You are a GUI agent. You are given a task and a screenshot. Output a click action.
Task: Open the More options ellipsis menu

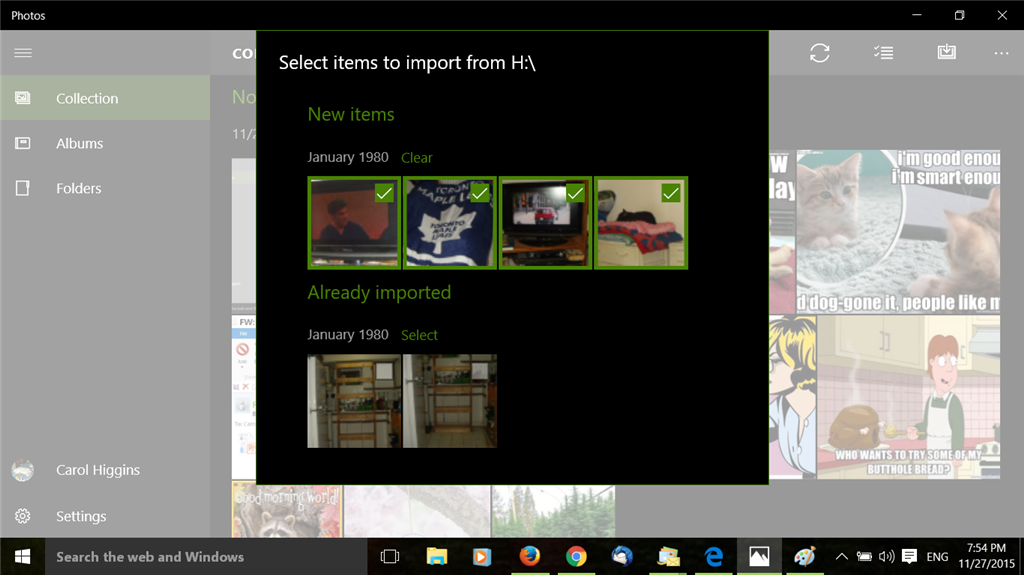(1001, 53)
